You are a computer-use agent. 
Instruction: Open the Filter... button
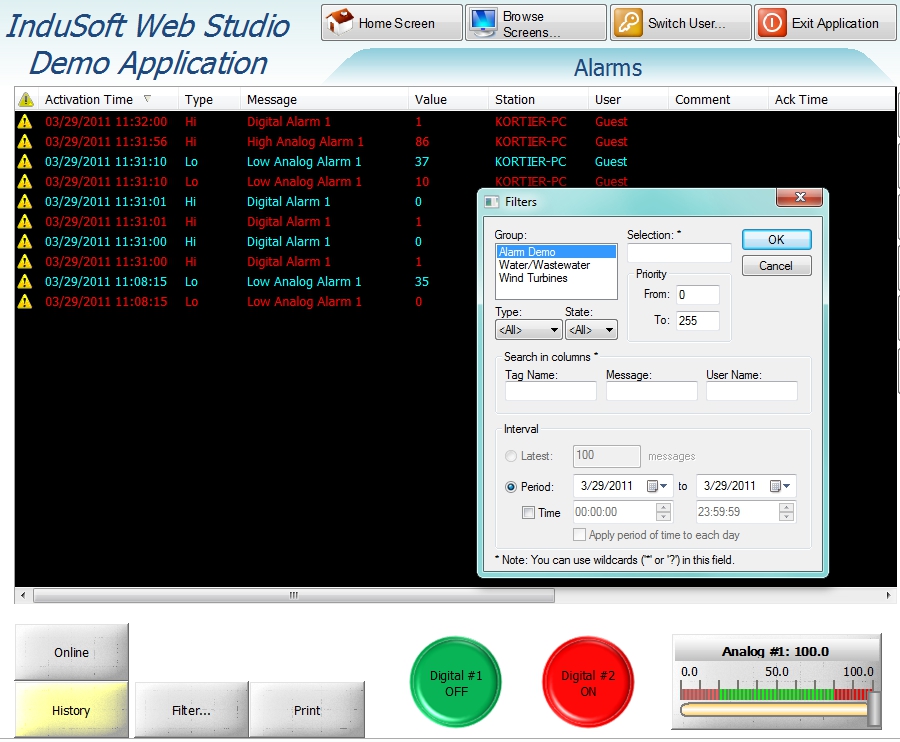coord(192,710)
